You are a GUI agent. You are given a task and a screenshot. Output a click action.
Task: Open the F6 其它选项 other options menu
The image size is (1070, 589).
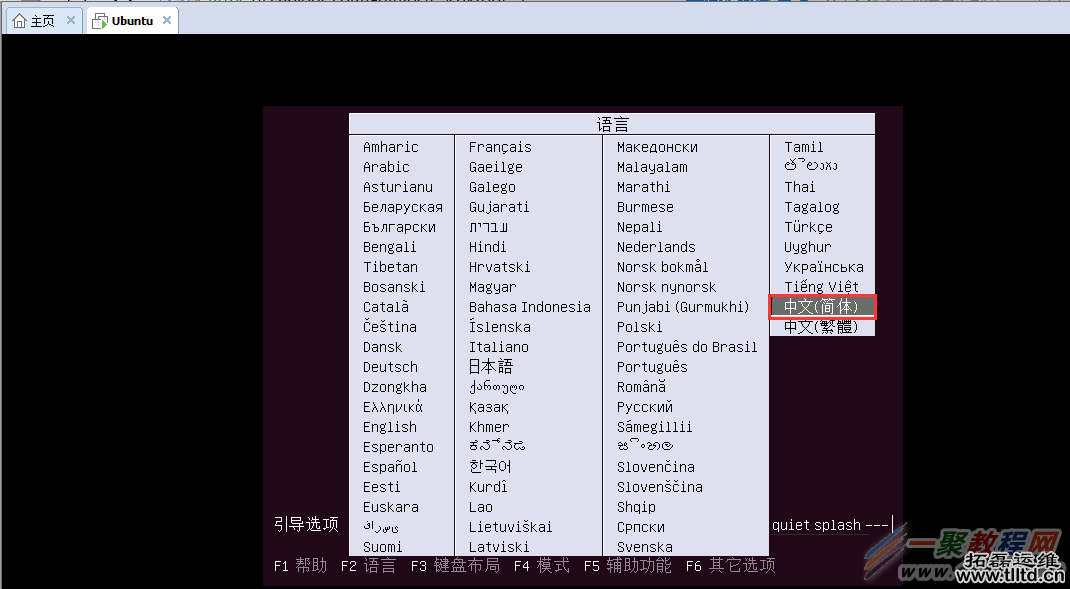[729, 565]
